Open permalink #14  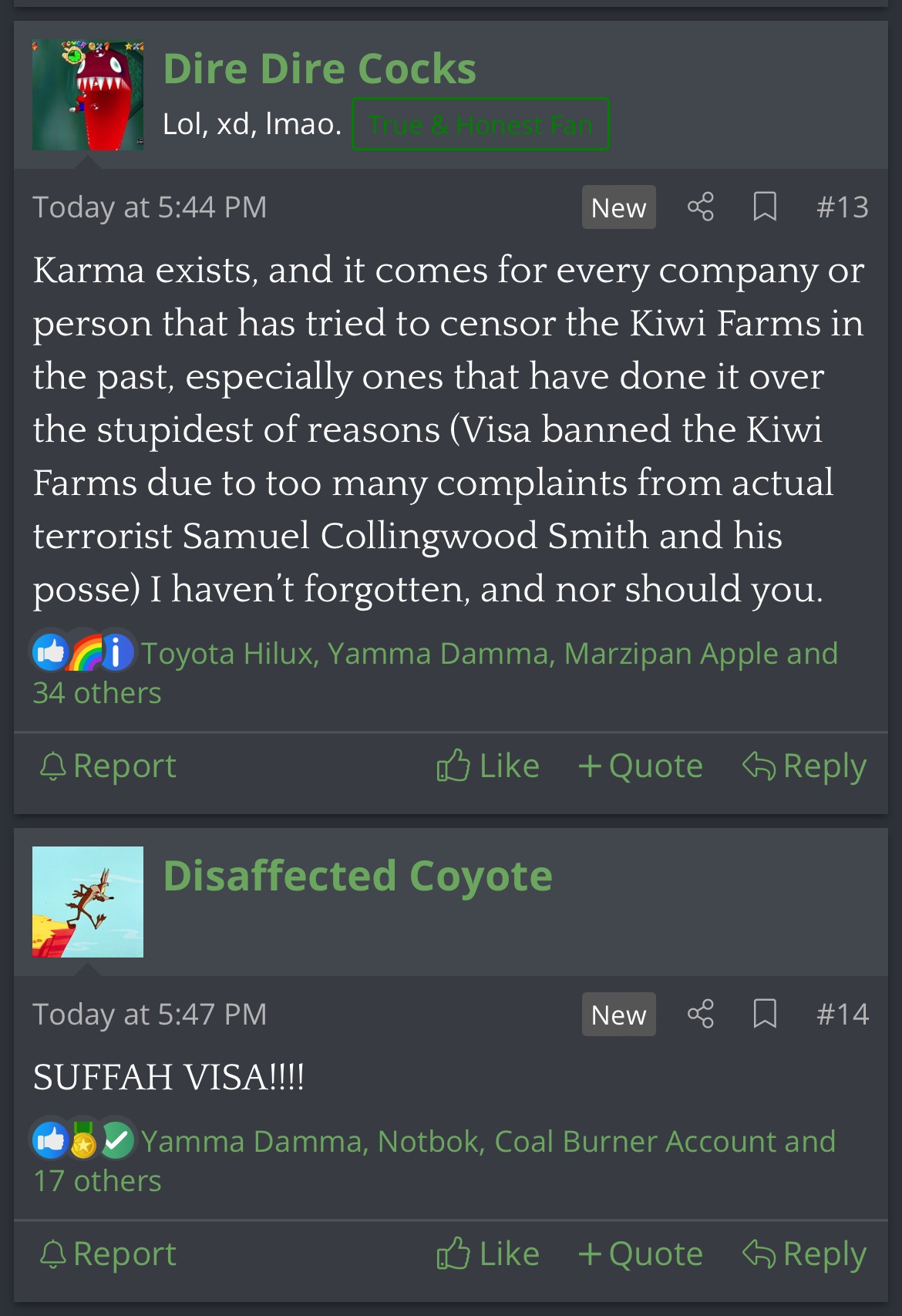tap(842, 1014)
